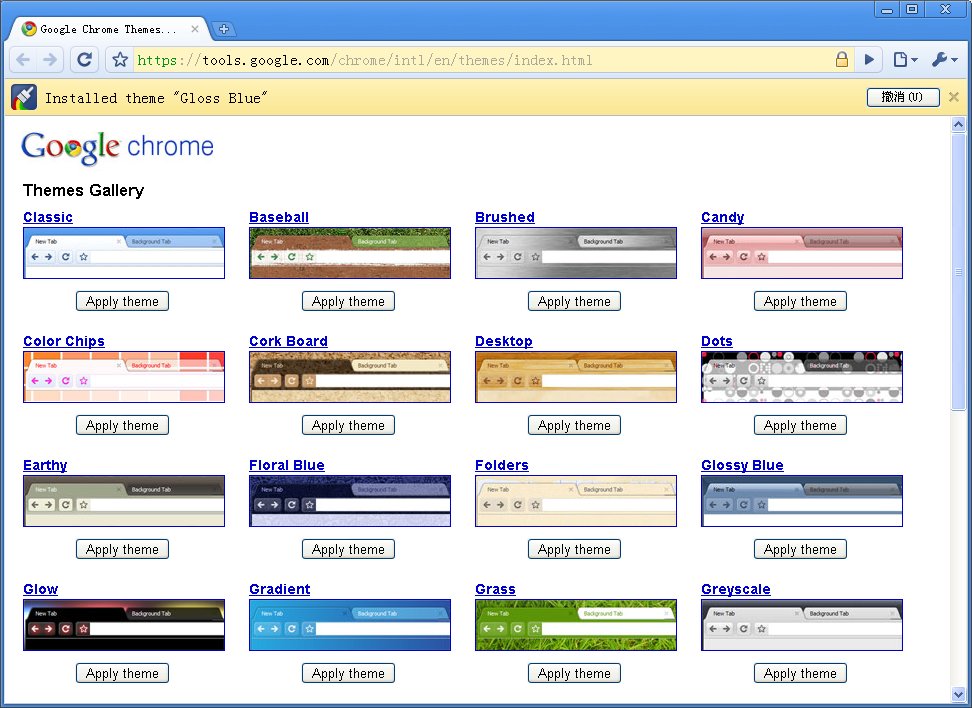Click the browser Back arrow button

click(24, 60)
